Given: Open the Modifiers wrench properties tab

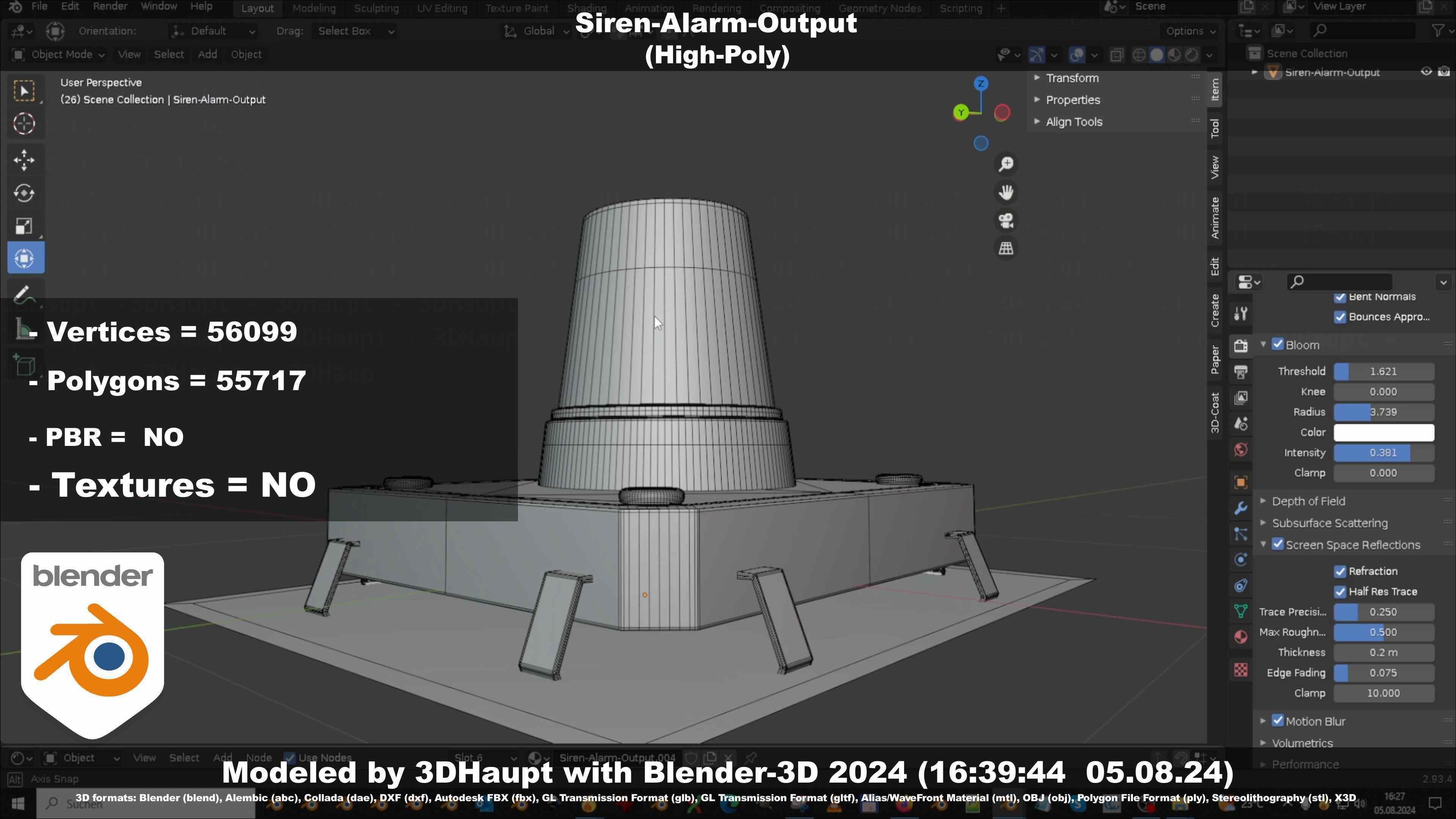Looking at the screenshot, I should point(1241,508).
